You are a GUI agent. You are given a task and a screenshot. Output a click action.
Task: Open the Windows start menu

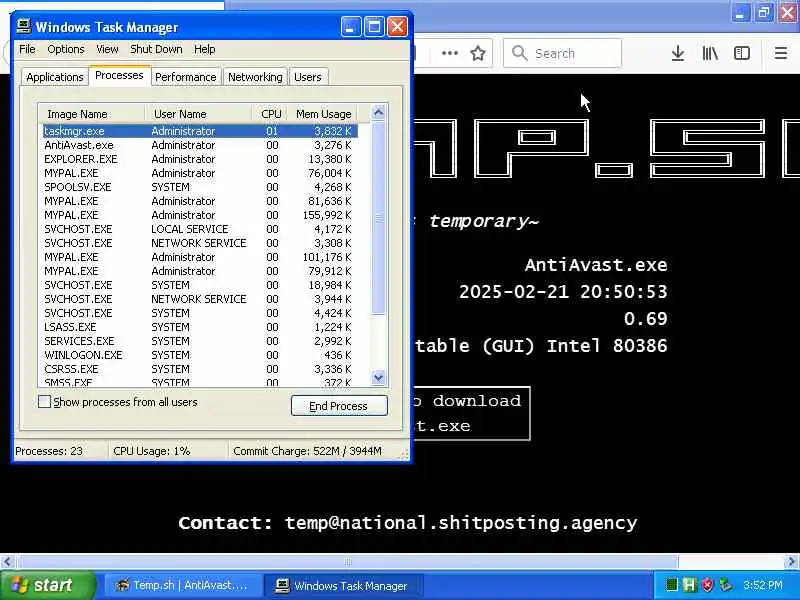click(x=47, y=585)
